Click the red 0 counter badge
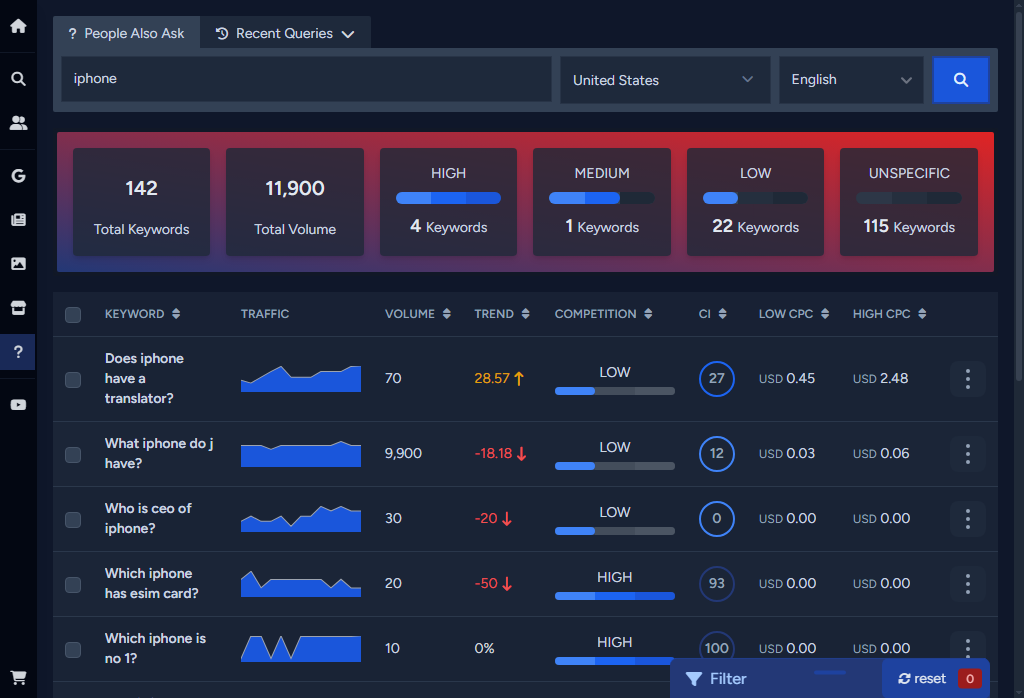This screenshot has width=1024, height=698. click(x=970, y=679)
